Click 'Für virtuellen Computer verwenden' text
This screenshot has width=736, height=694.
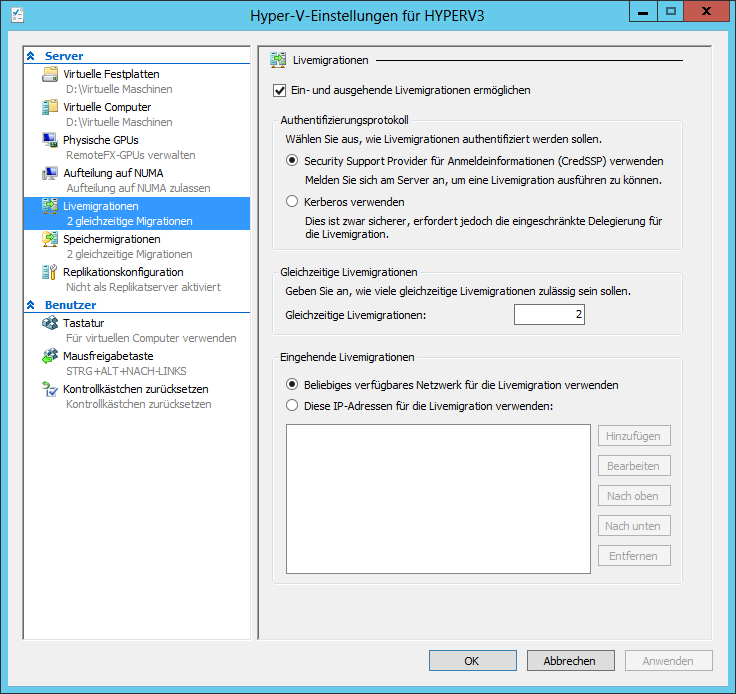151,338
